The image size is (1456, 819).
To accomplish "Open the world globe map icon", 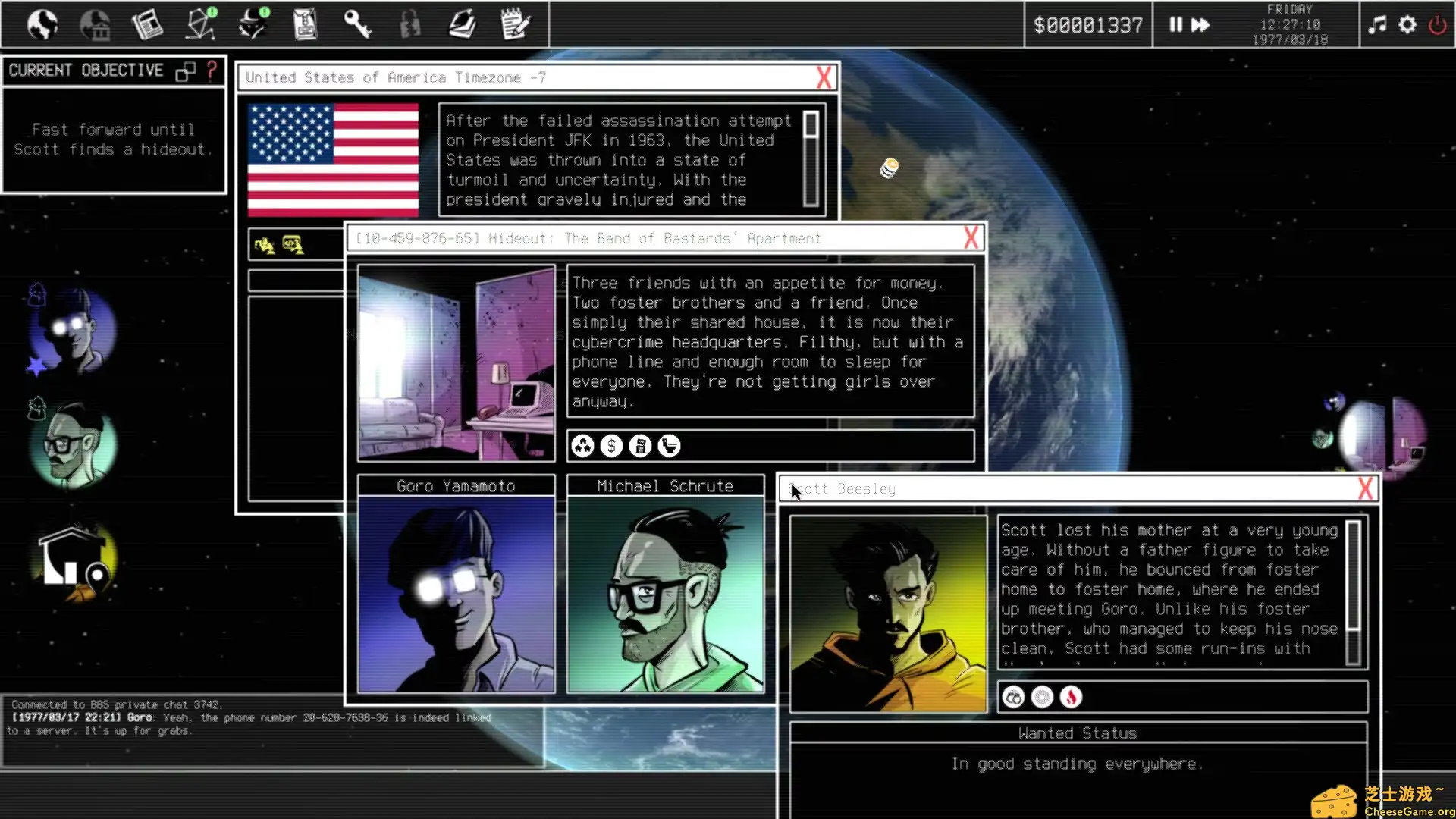I will pyautogui.click(x=42, y=25).
